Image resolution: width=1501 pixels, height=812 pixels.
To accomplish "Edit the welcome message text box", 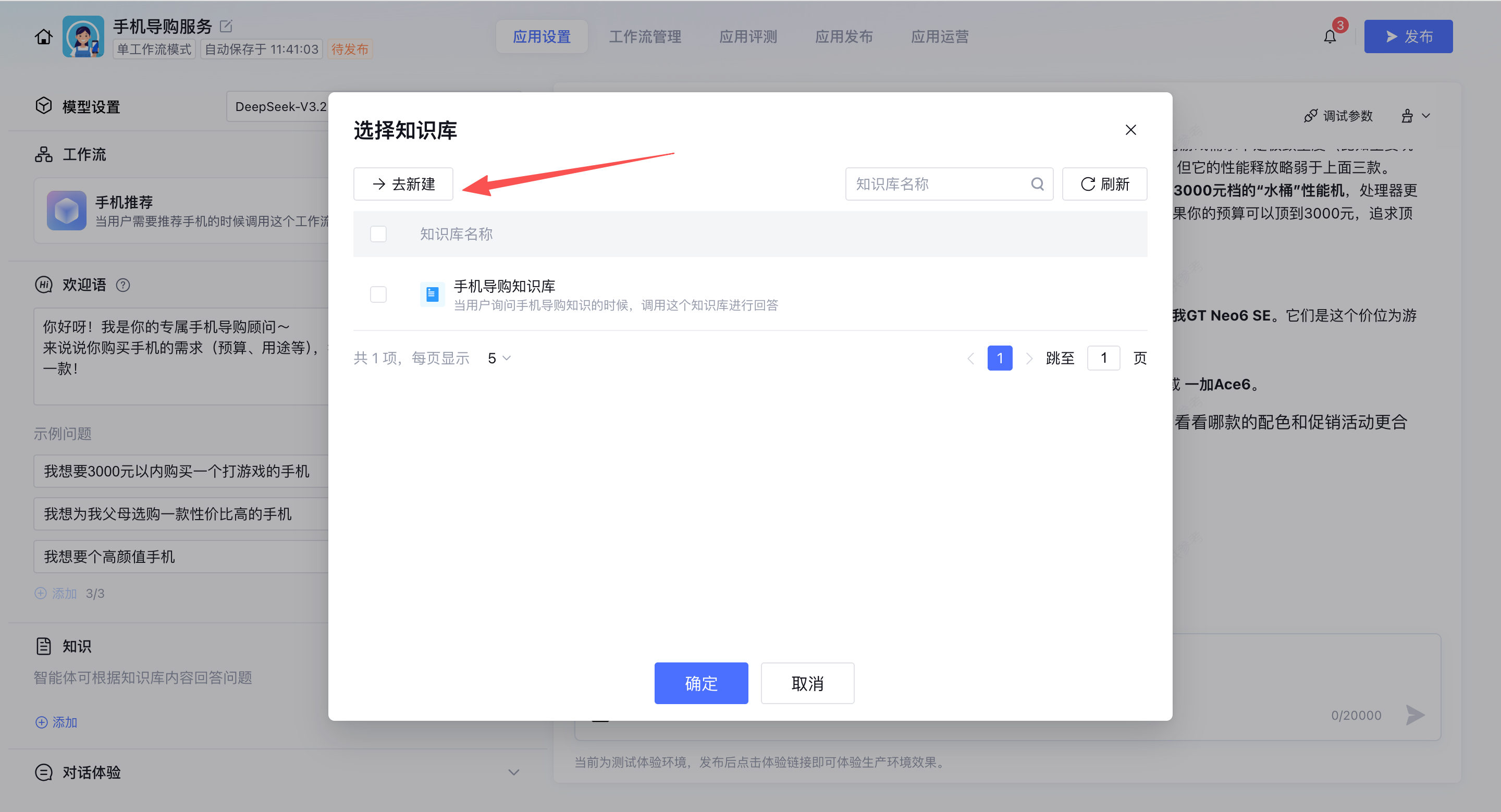I will click(182, 356).
